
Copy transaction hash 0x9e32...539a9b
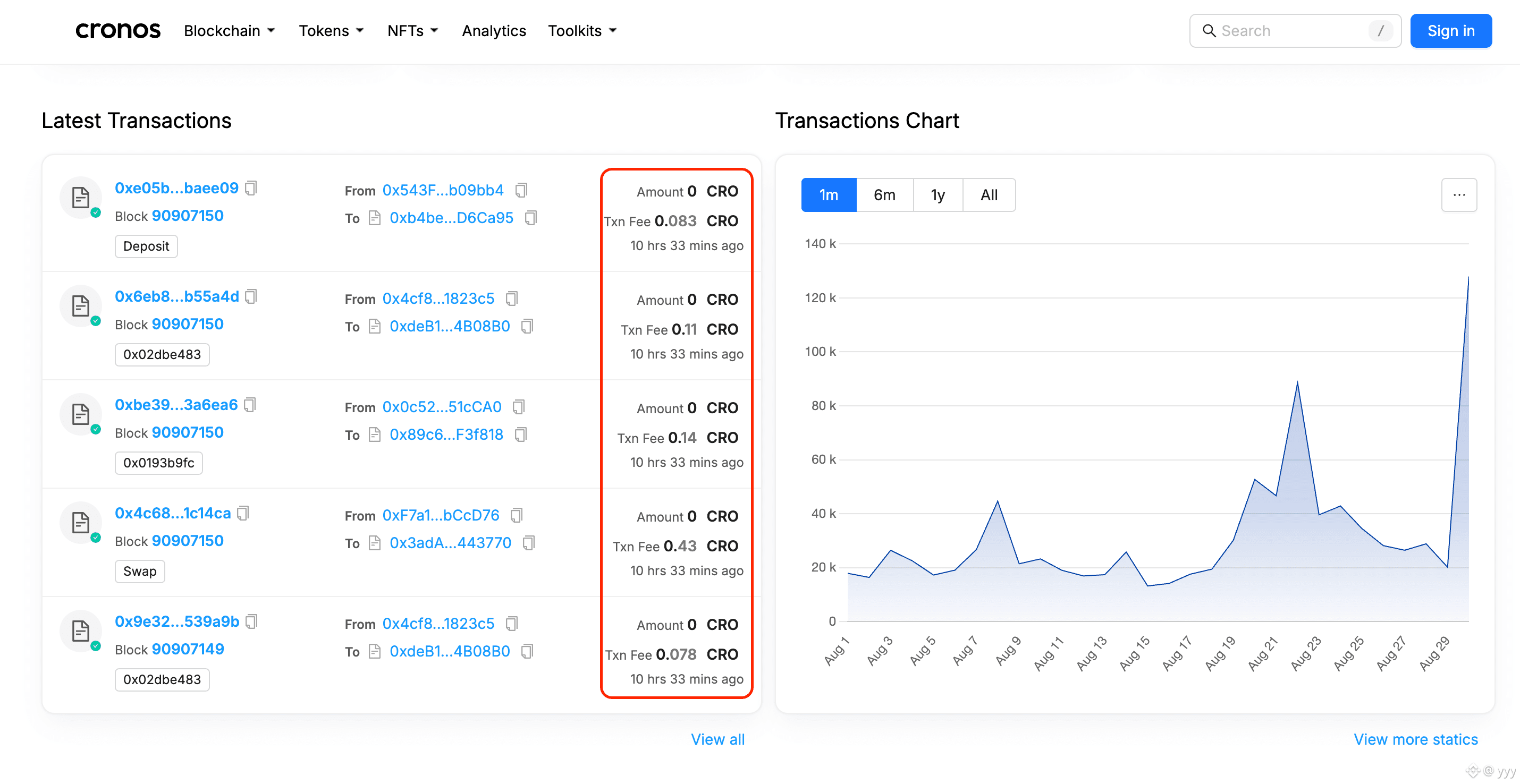[251, 622]
